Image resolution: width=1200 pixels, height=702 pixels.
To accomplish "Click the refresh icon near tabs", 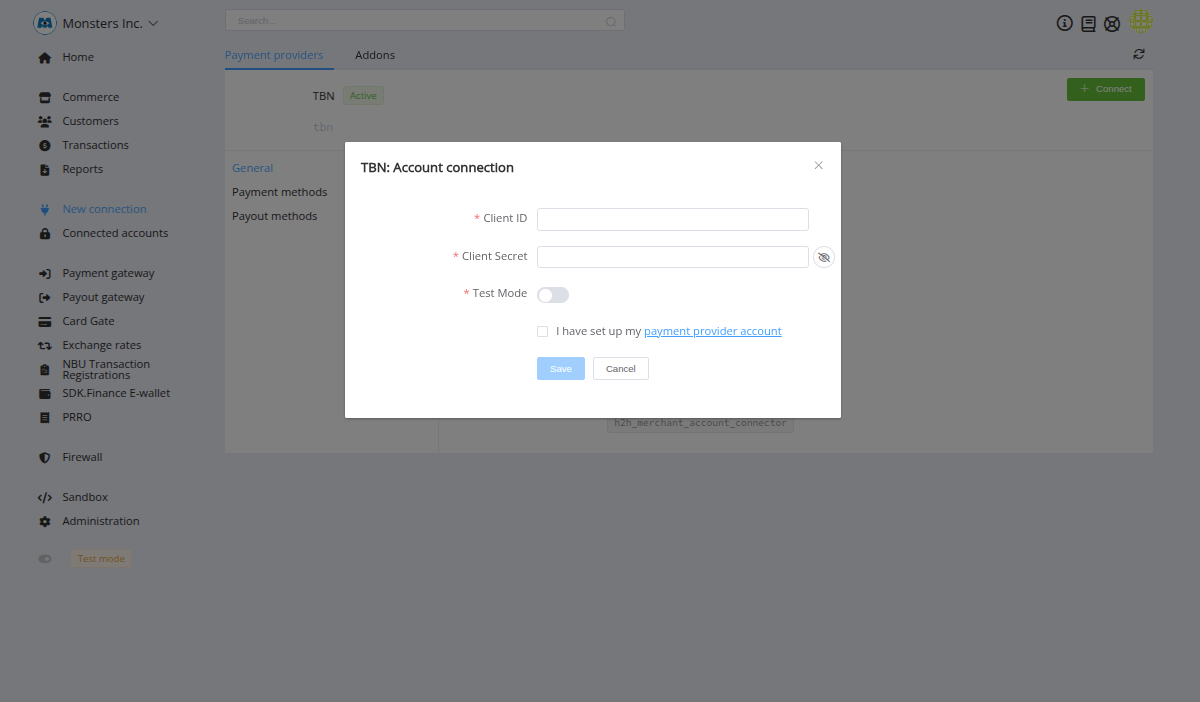I will [1139, 54].
